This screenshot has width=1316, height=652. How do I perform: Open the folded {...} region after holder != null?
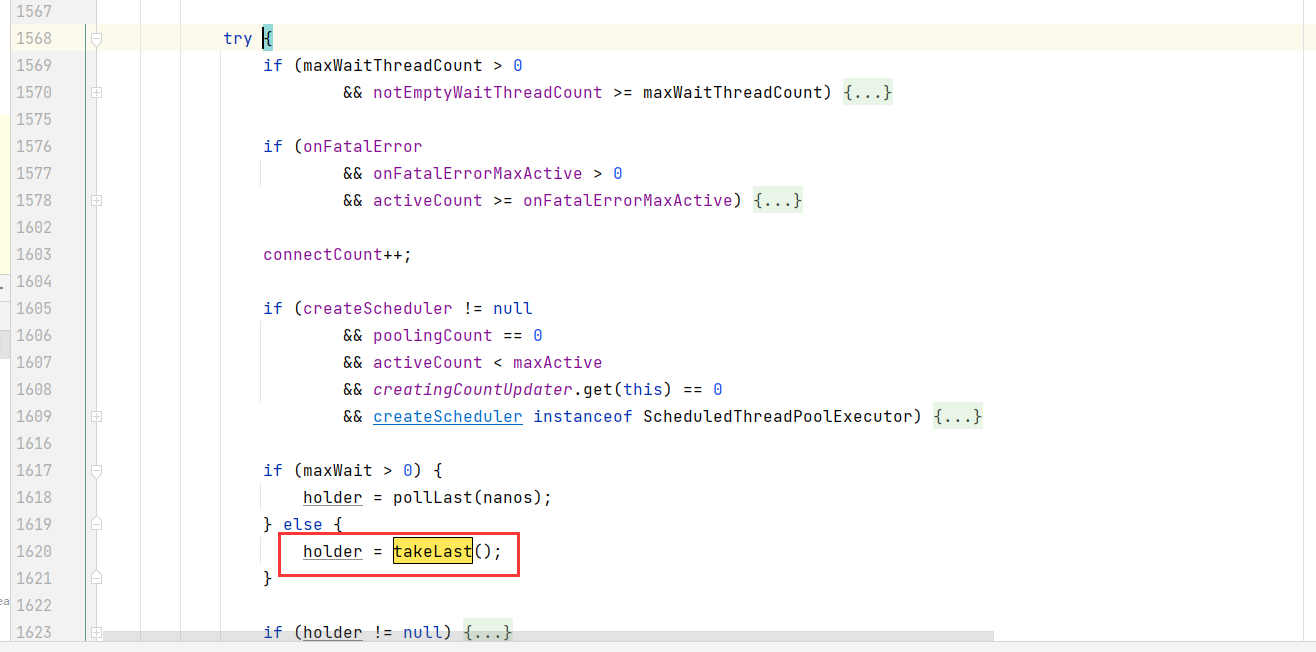click(x=487, y=633)
